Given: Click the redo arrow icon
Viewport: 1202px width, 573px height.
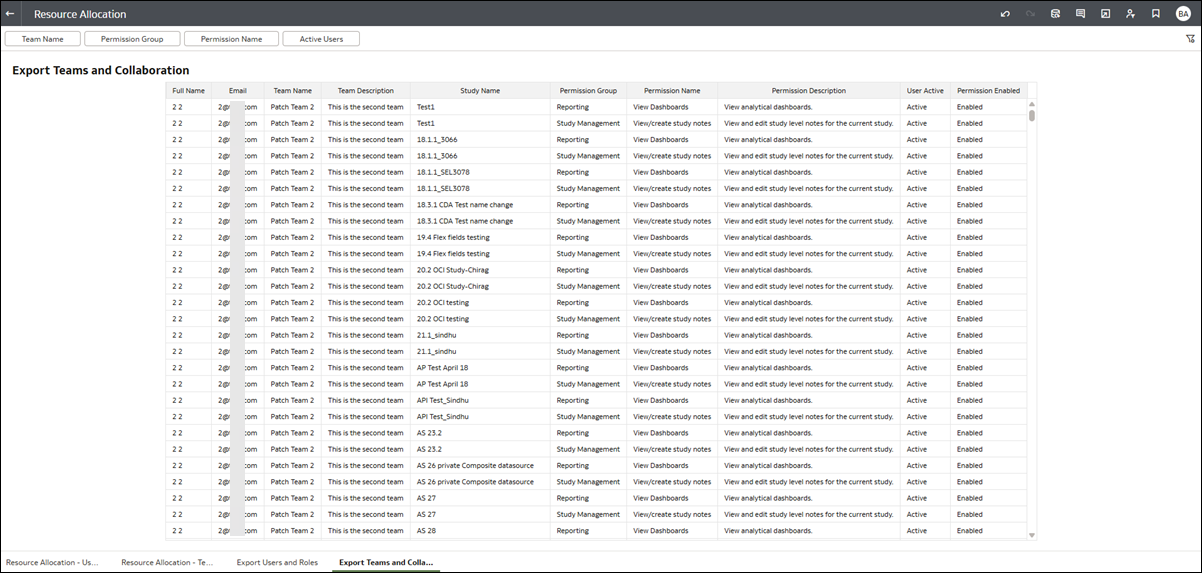Looking at the screenshot, I should click(1030, 14).
